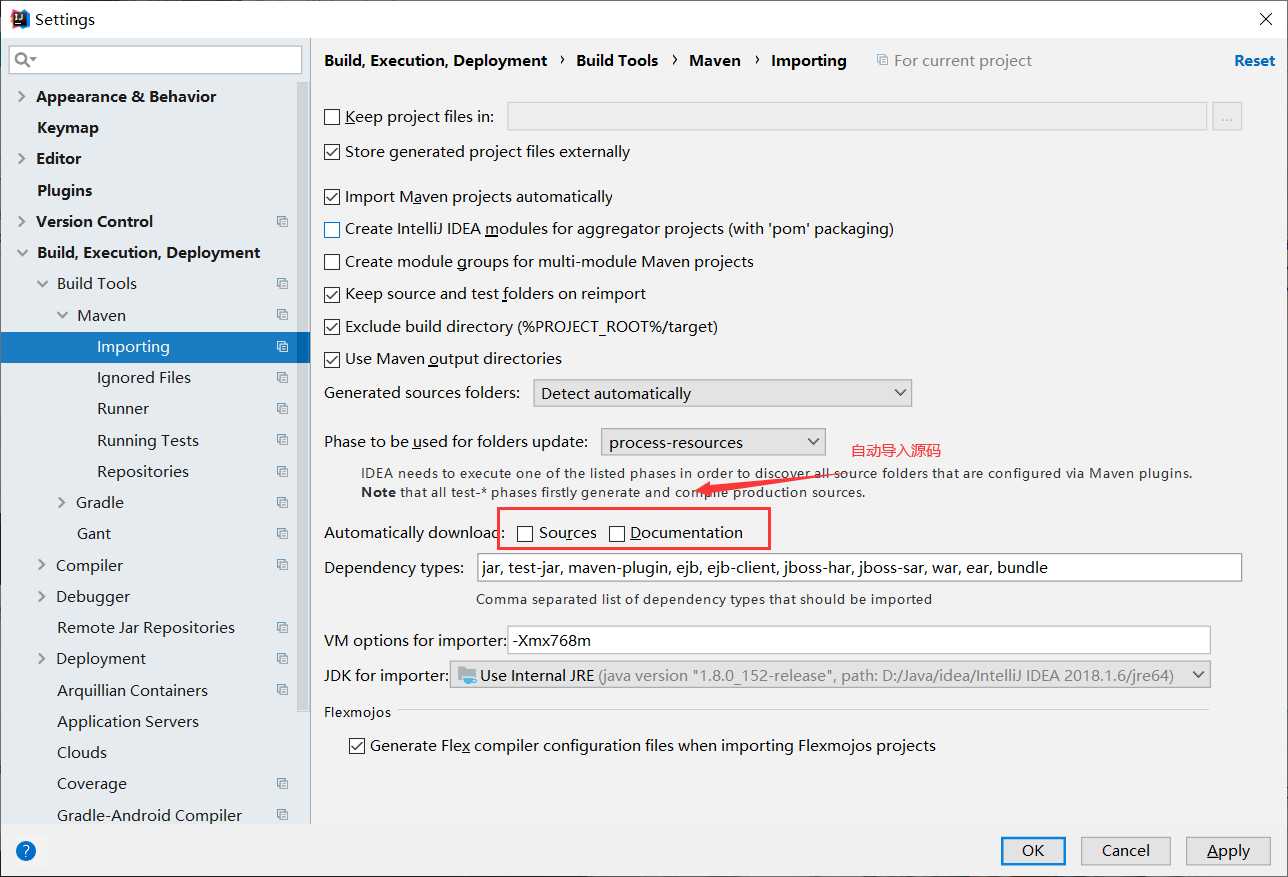Click the settings tree scrollbar

pyautogui.click(x=304, y=395)
